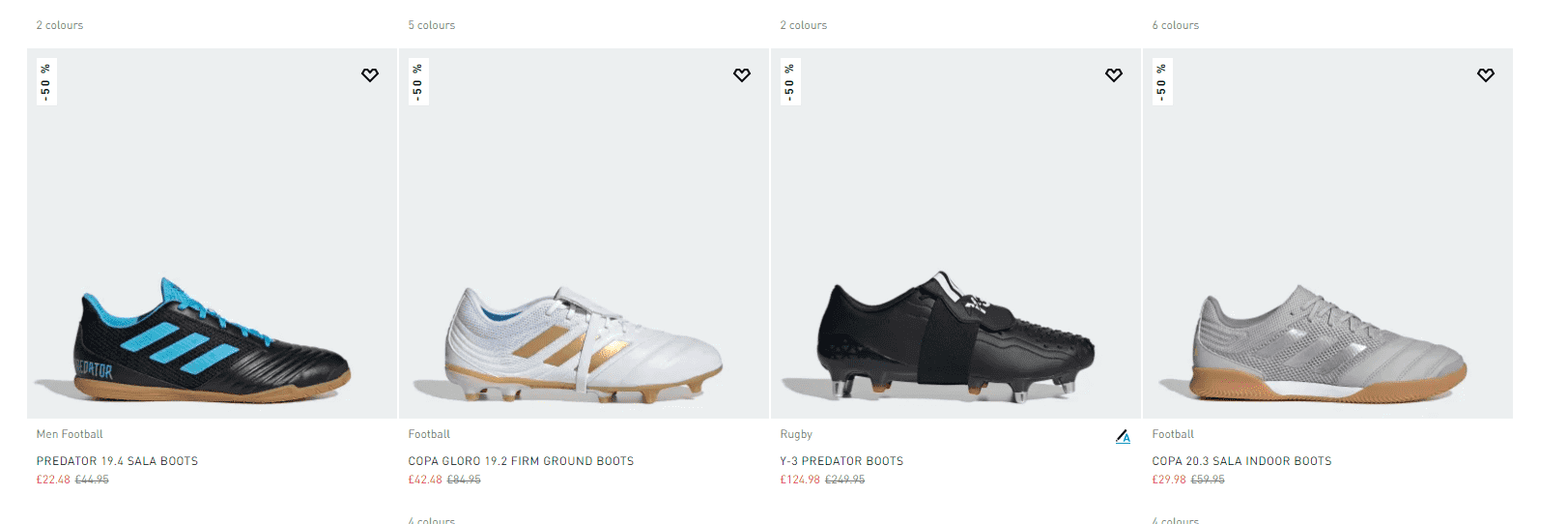Wishlist the Copa Gloro 19.2 boots
This screenshot has height=524, width=1568.
(x=742, y=75)
